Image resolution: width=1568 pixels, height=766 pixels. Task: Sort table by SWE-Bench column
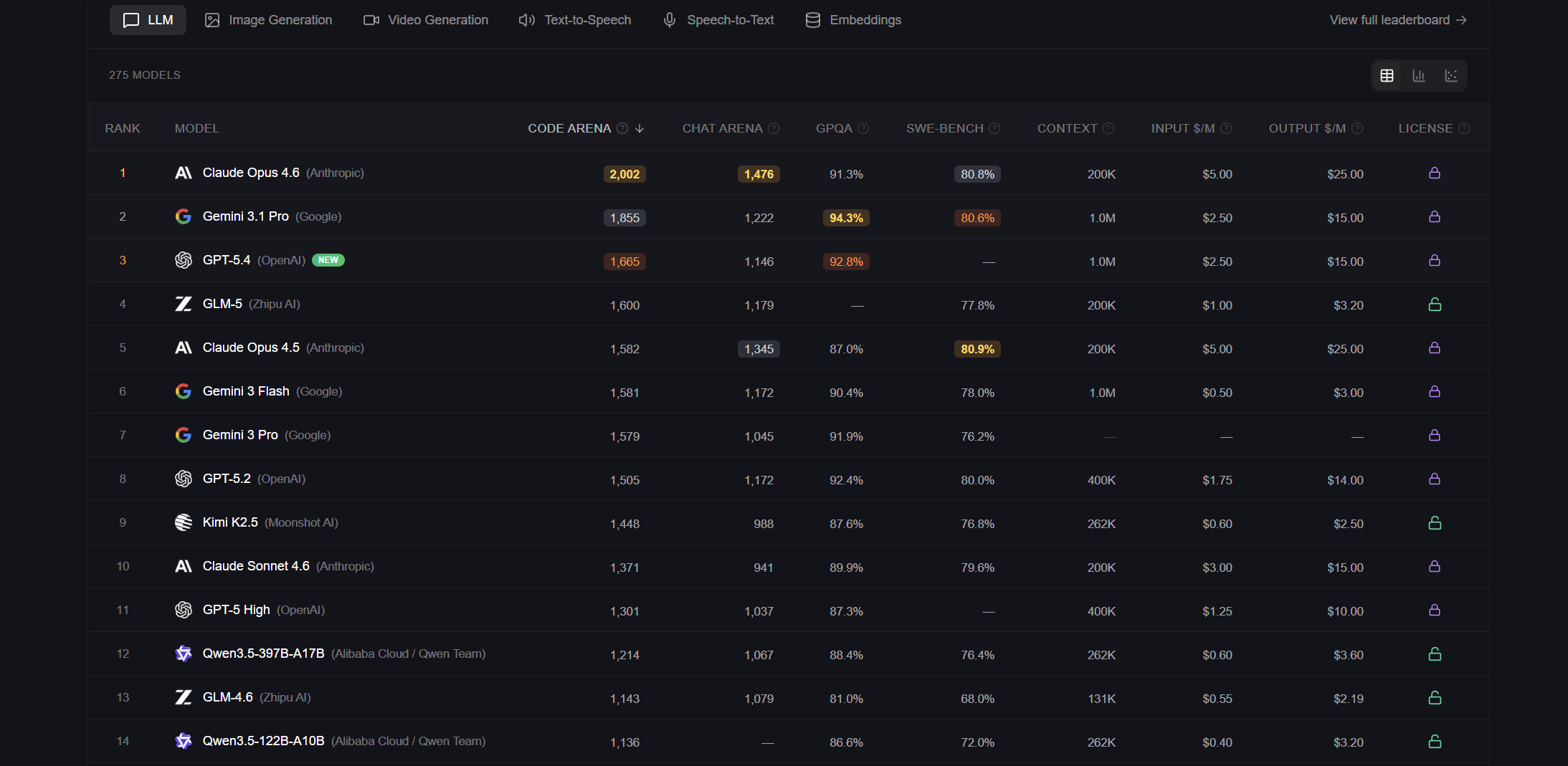944,128
